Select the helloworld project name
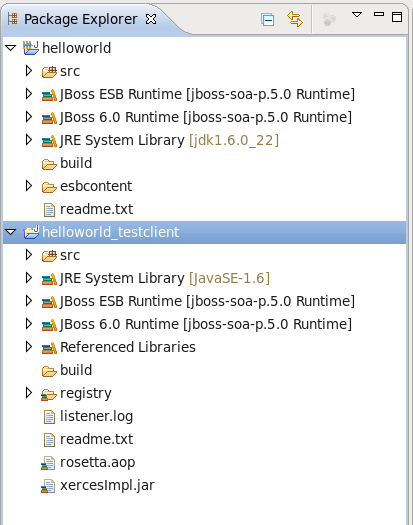The width and height of the screenshot is (413, 525). (76, 48)
